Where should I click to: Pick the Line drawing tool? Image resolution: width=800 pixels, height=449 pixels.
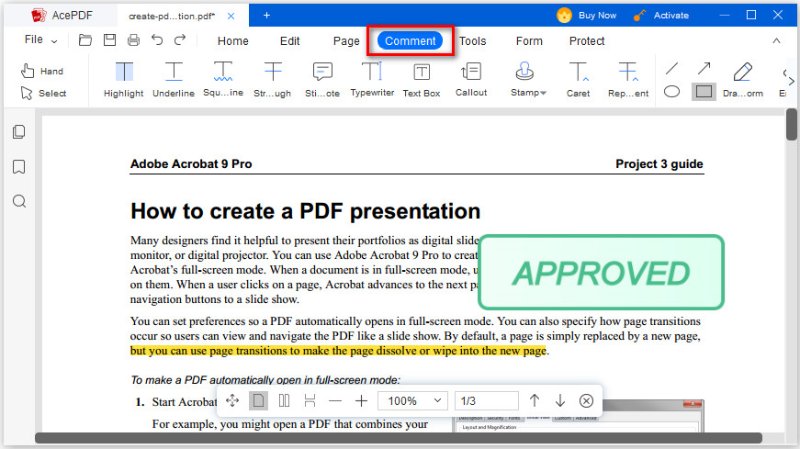672,68
